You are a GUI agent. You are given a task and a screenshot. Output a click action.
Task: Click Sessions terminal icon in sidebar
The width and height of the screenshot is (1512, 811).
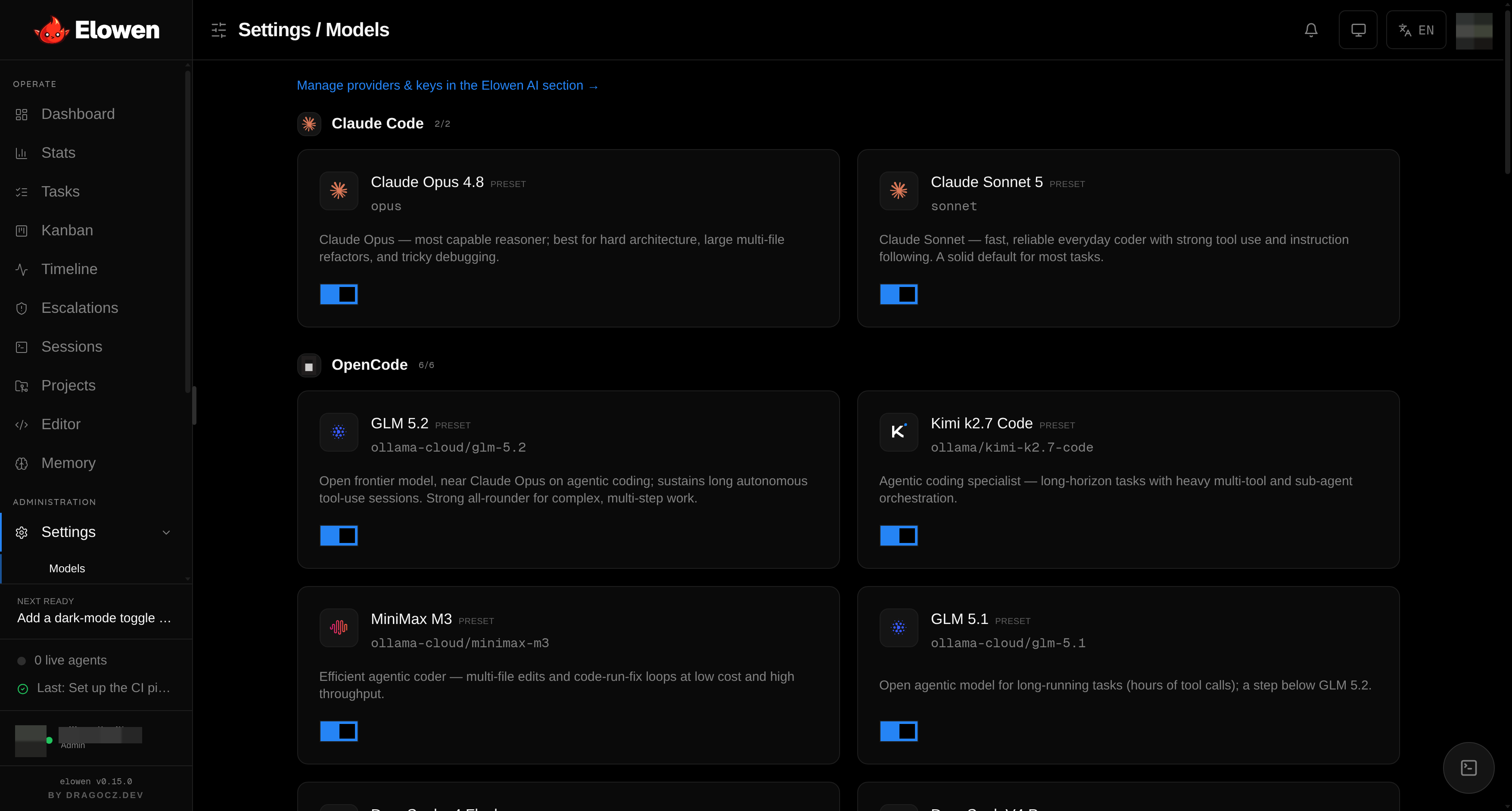(22, 347)
